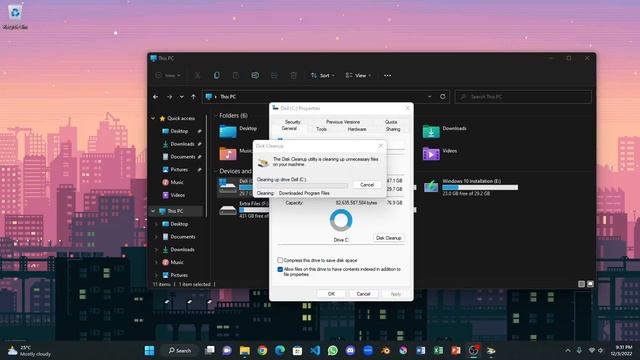Refresh the This PC address bar
640x360 pixels.
442,97
